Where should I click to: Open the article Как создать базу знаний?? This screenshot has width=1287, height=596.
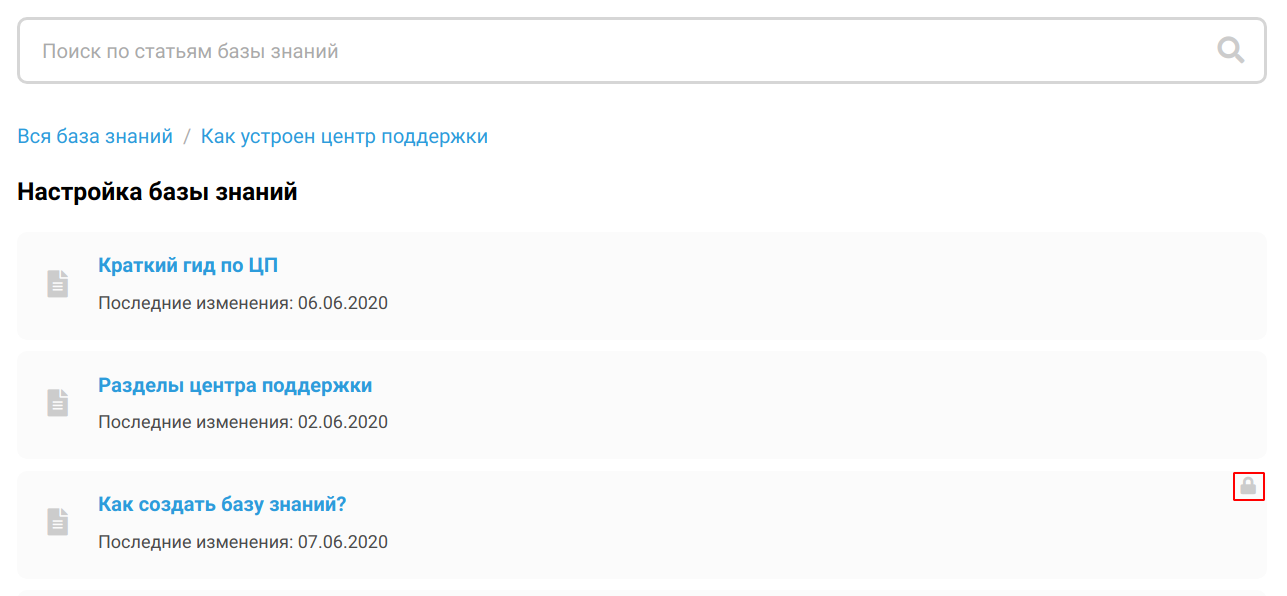[x=222, y=504]
